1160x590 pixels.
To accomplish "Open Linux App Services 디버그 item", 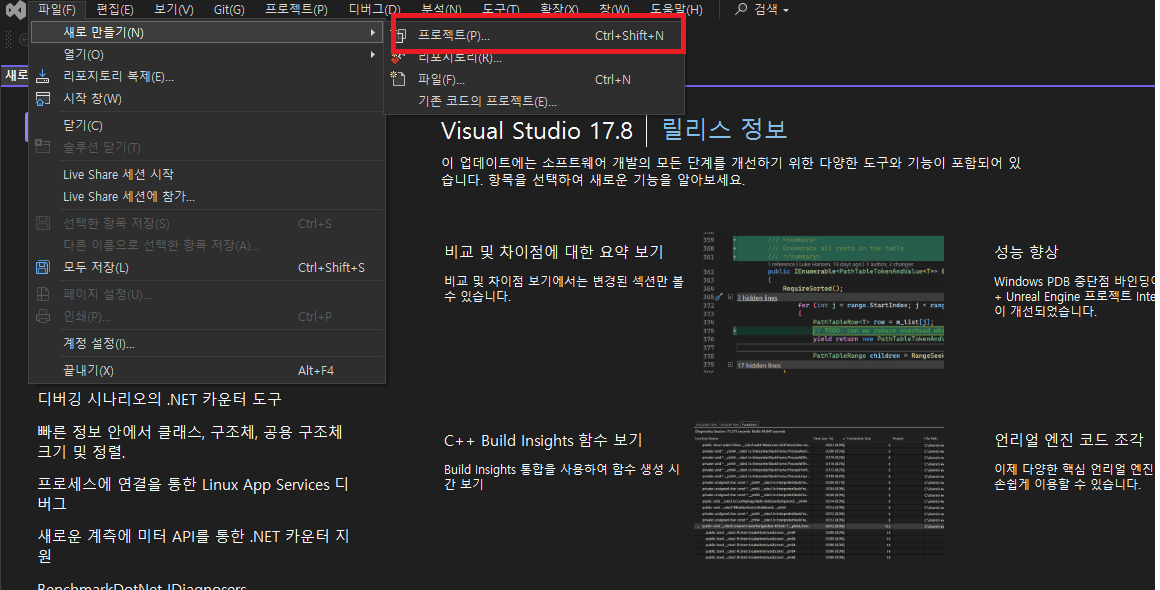I will point(193,494).
